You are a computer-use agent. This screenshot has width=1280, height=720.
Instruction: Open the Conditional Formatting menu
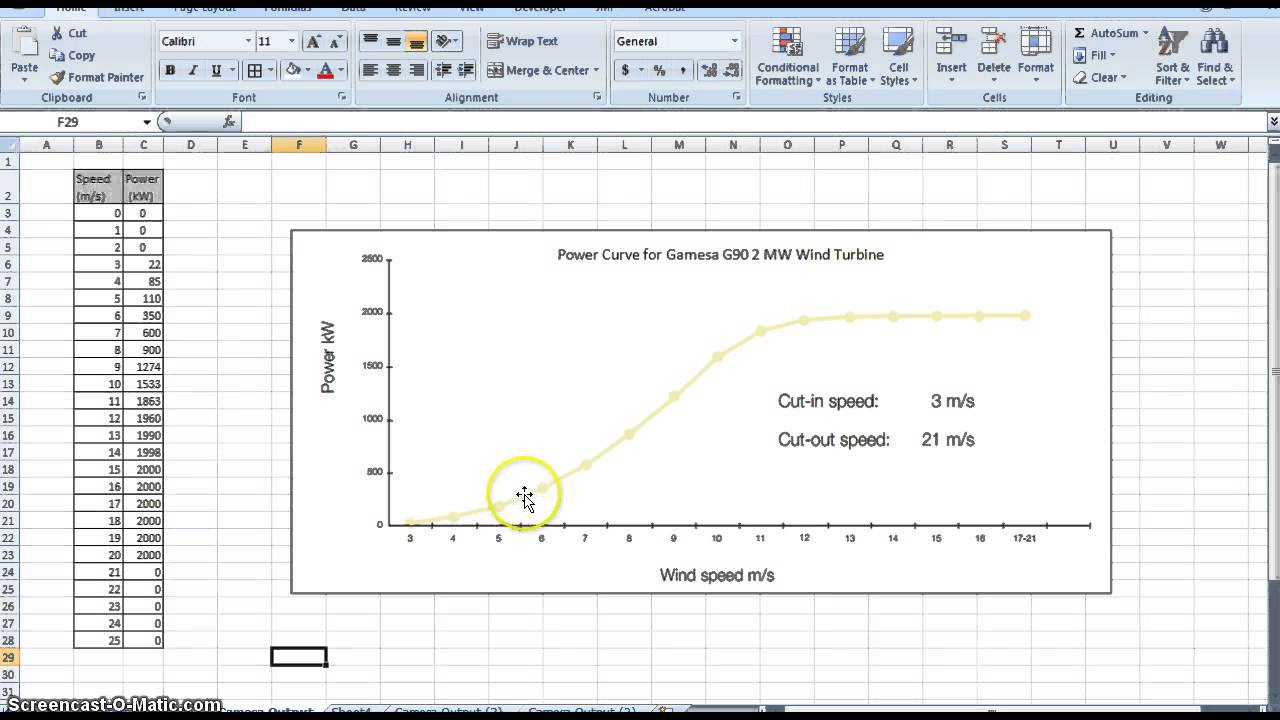[788, 57]
